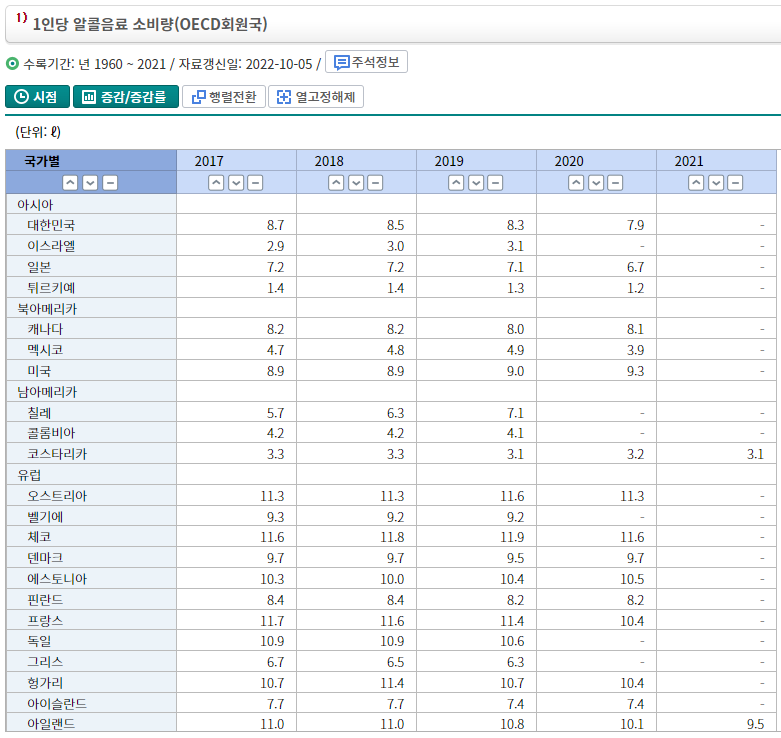Viewport: 781px width, 738px height.
Task: Select the 일본 row label
Action: pos(39,267)
